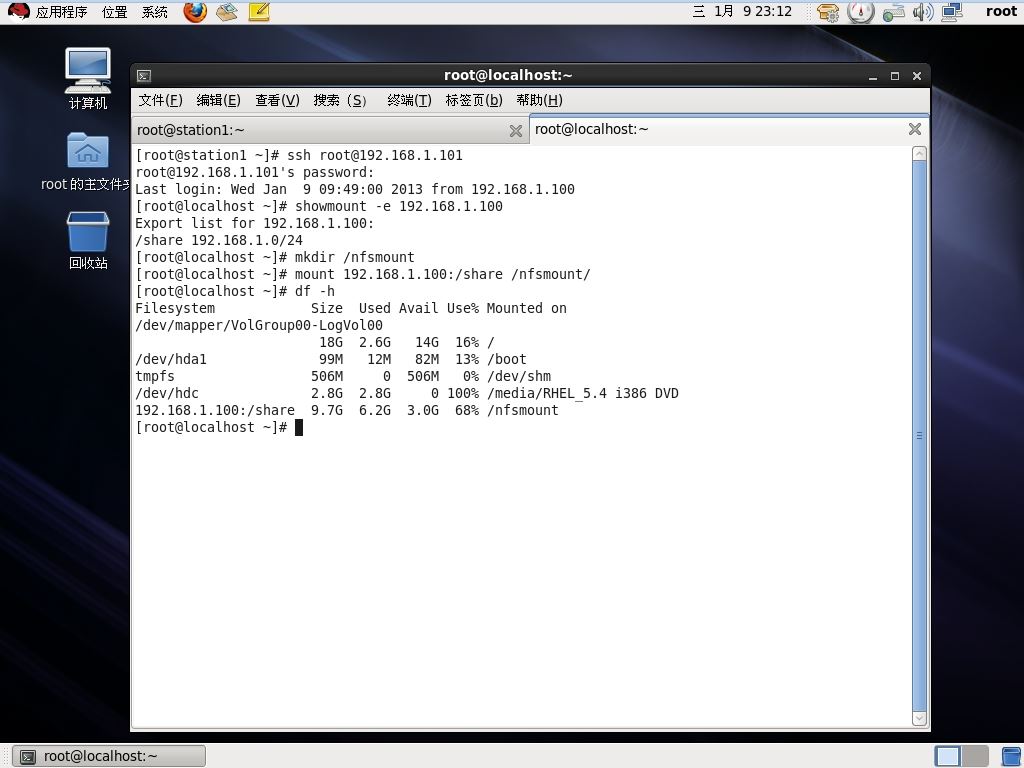Click the '/dev/hda1' filesystem row
This screenshot has height=768, width=1024.
click(x=330, y=359)
